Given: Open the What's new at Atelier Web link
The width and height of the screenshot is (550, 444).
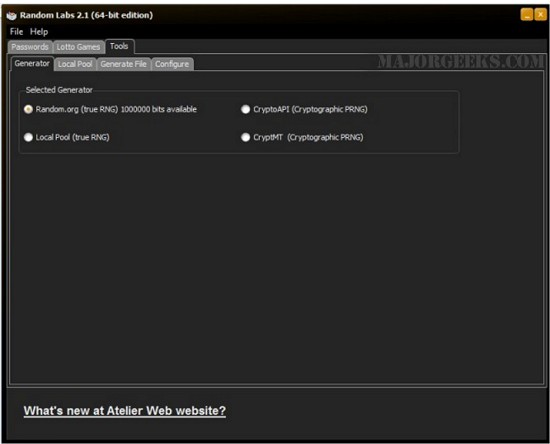Looking at the screenshot, I should click(125, 411).
